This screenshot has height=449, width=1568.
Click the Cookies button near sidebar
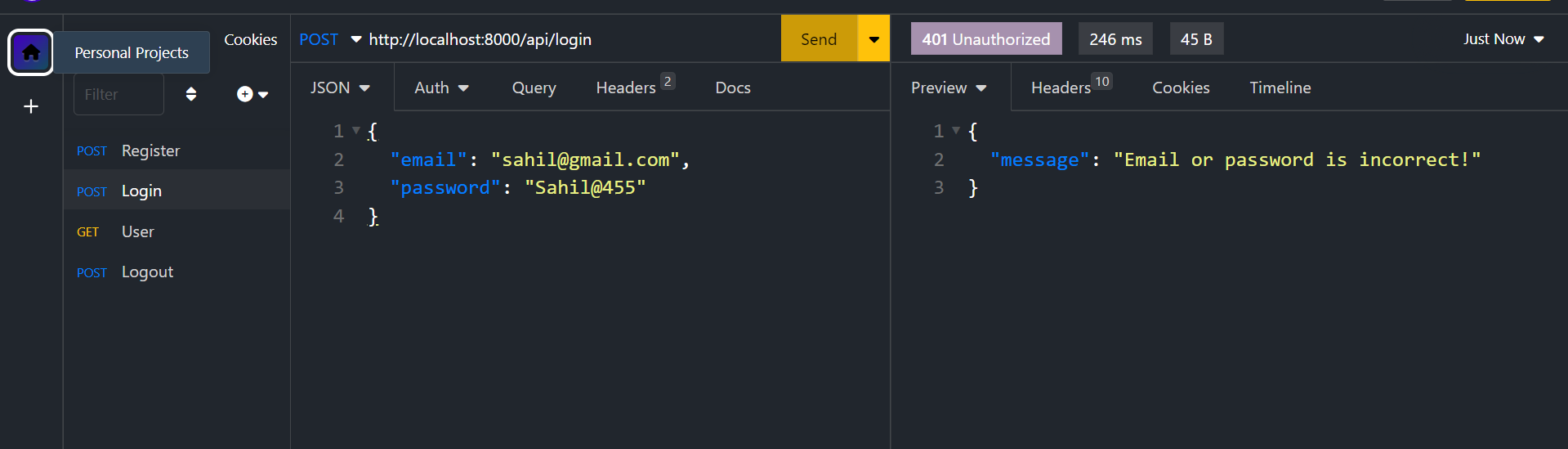(x=250, y=39)
